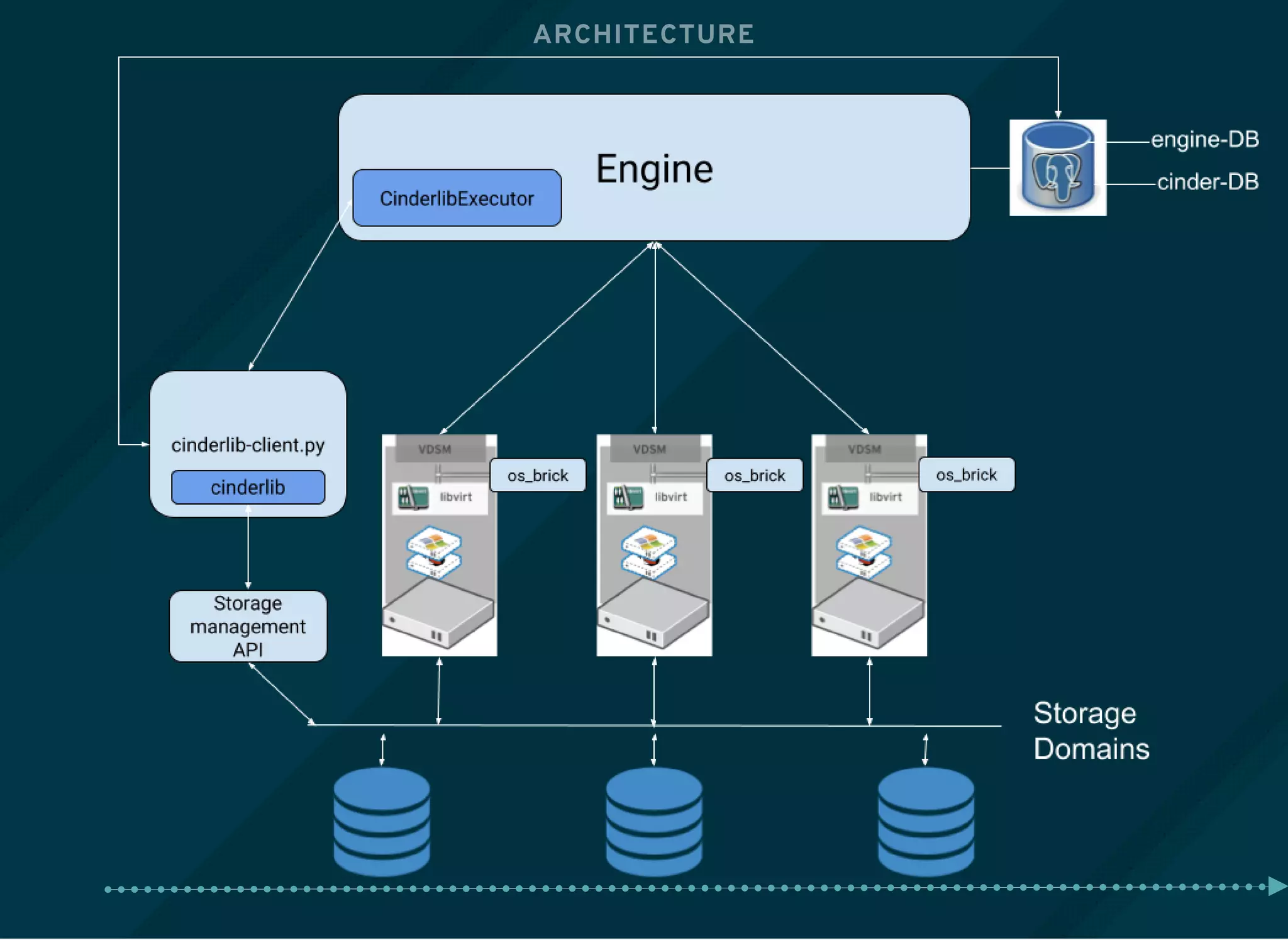
Task: Click the os_brick label on the left host
Action: pyautogui.click(x=538, y=475)
